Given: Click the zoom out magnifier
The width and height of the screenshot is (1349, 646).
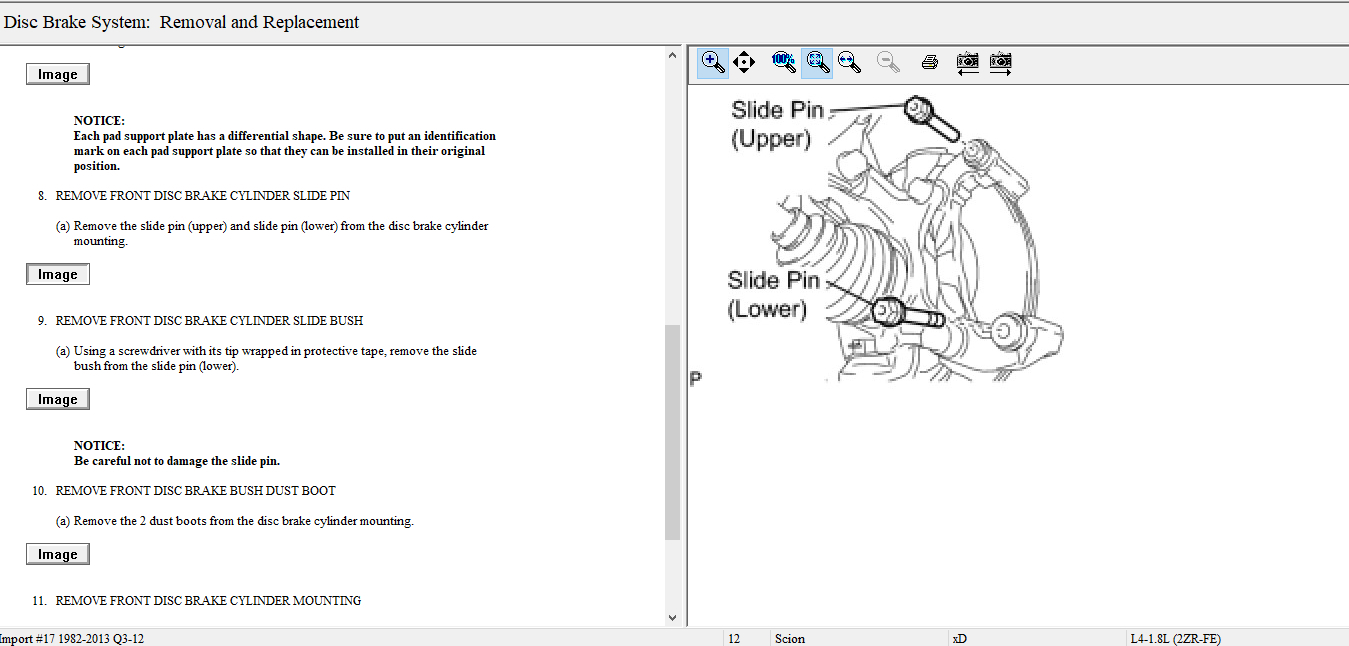Looking at the screenshot, I should point(887,62).
